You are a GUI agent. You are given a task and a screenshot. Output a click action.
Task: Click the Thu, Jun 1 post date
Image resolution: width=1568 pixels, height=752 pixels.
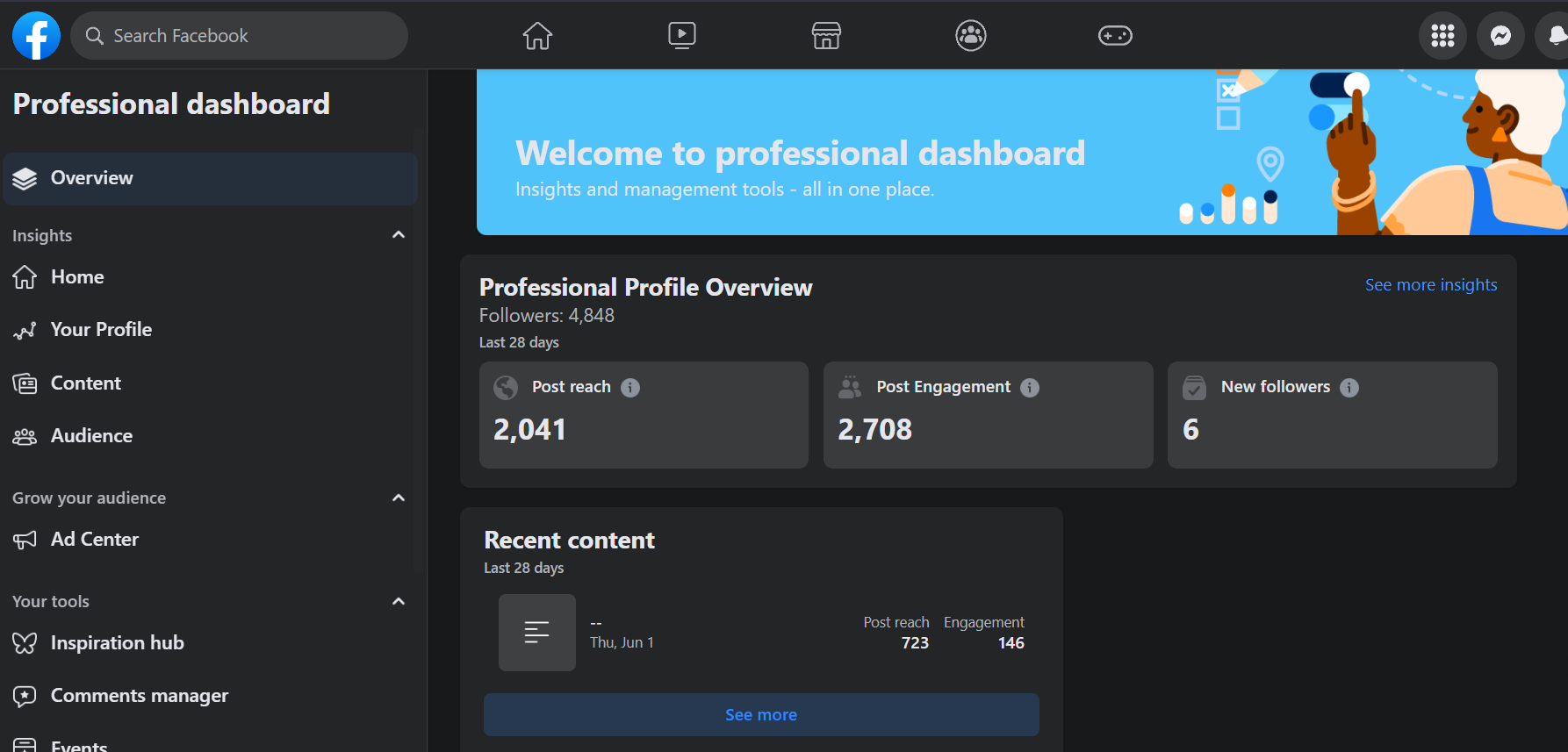pyautogui.click(x=622, y=643)
